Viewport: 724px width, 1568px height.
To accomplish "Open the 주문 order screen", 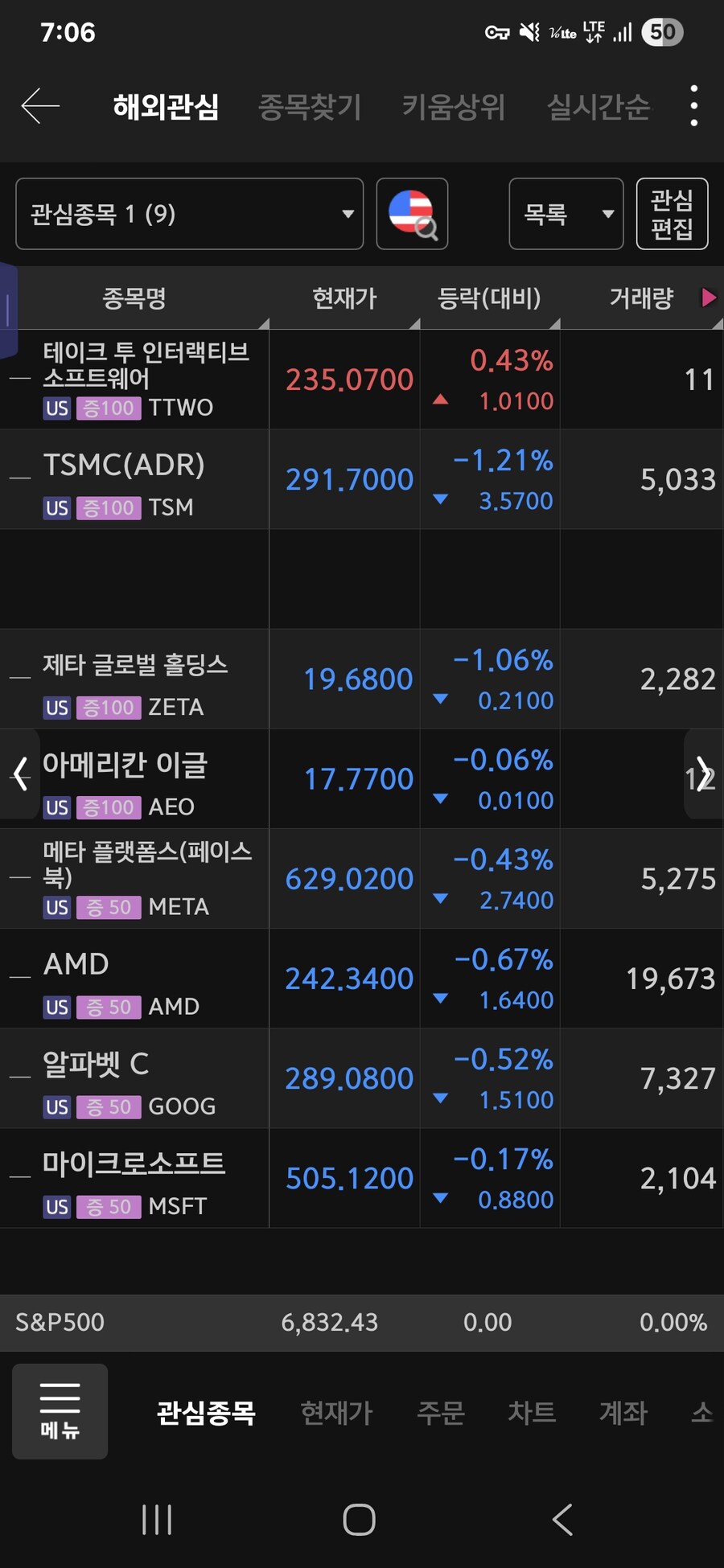I will pyautogui.click(x=441, y=1413).
